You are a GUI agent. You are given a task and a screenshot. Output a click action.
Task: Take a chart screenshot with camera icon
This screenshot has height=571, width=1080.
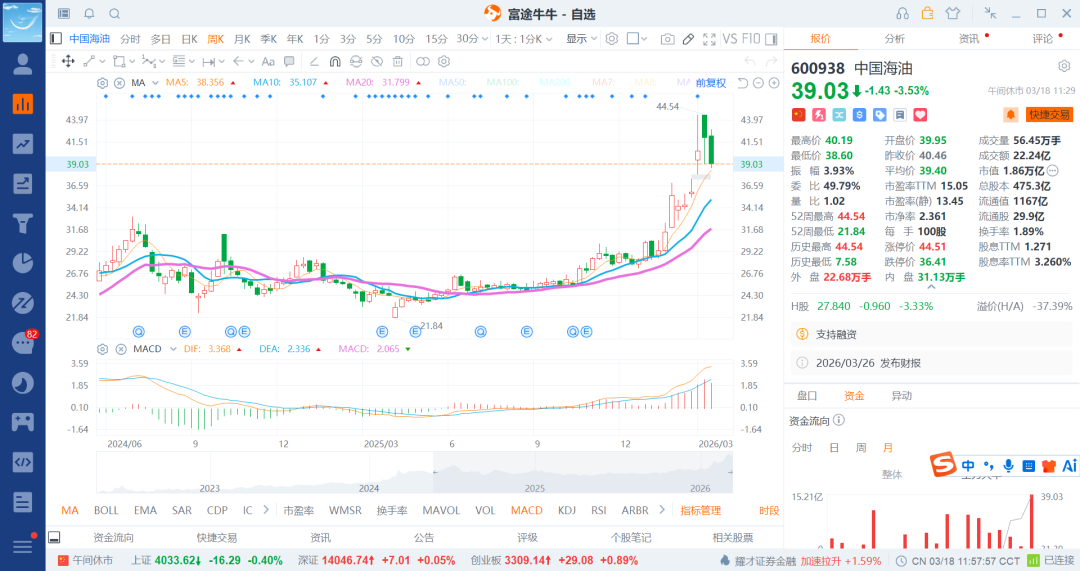pos(667,39)
